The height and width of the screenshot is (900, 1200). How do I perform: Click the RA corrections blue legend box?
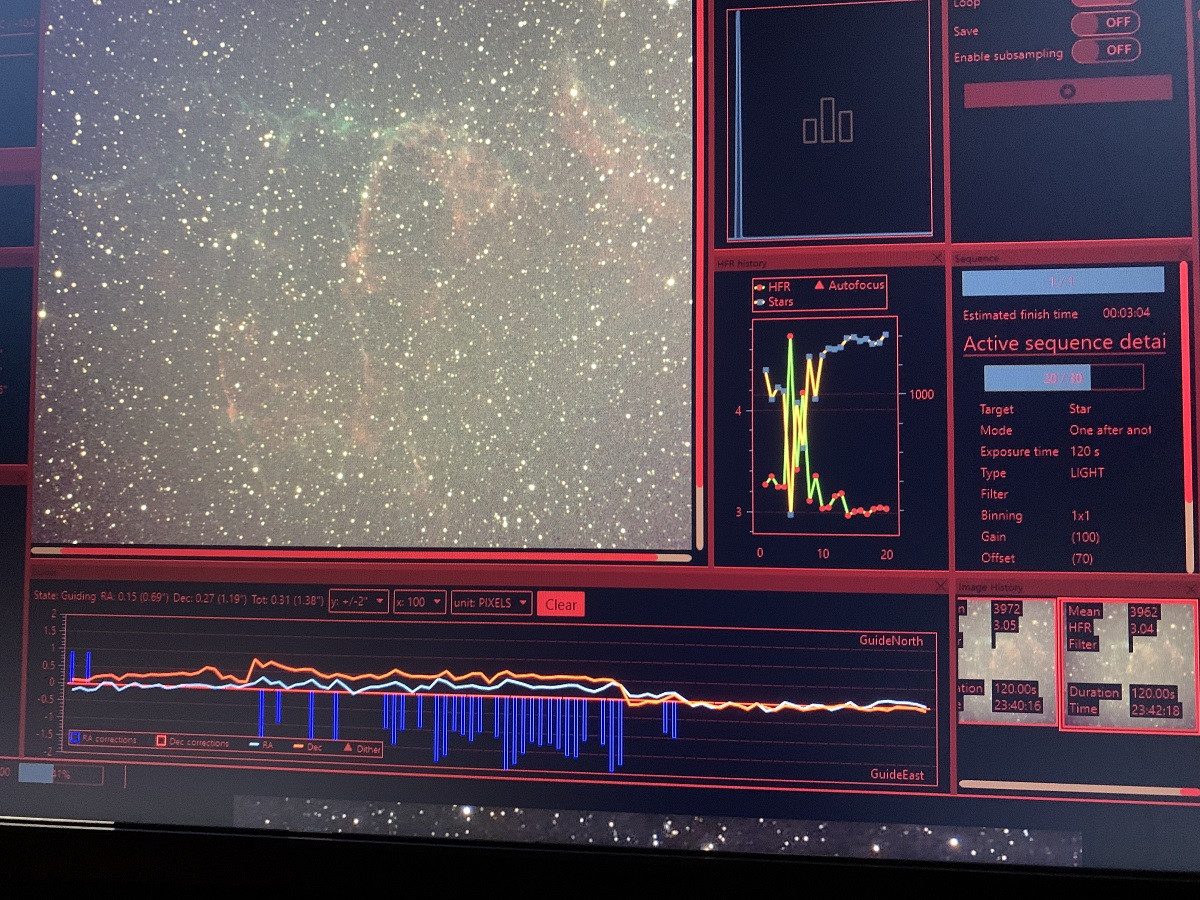75,737
